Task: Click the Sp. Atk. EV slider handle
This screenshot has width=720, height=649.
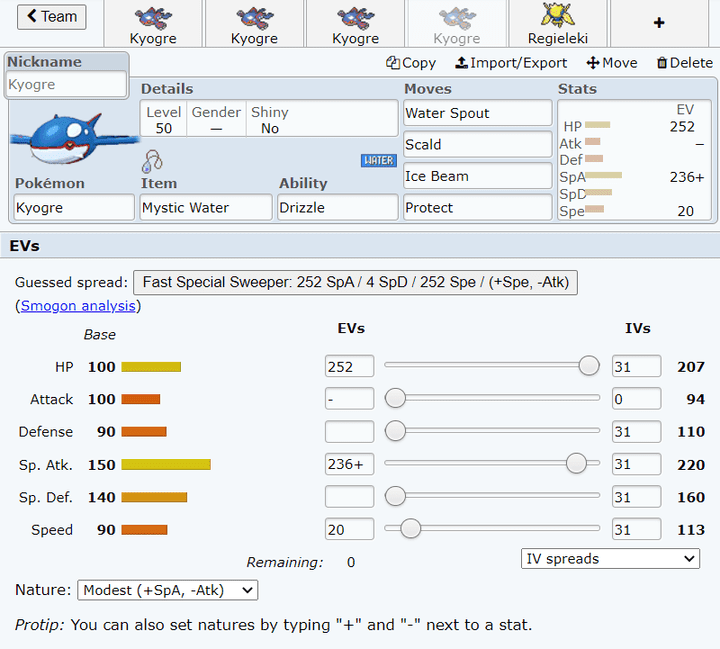Action: click(576, 463)
